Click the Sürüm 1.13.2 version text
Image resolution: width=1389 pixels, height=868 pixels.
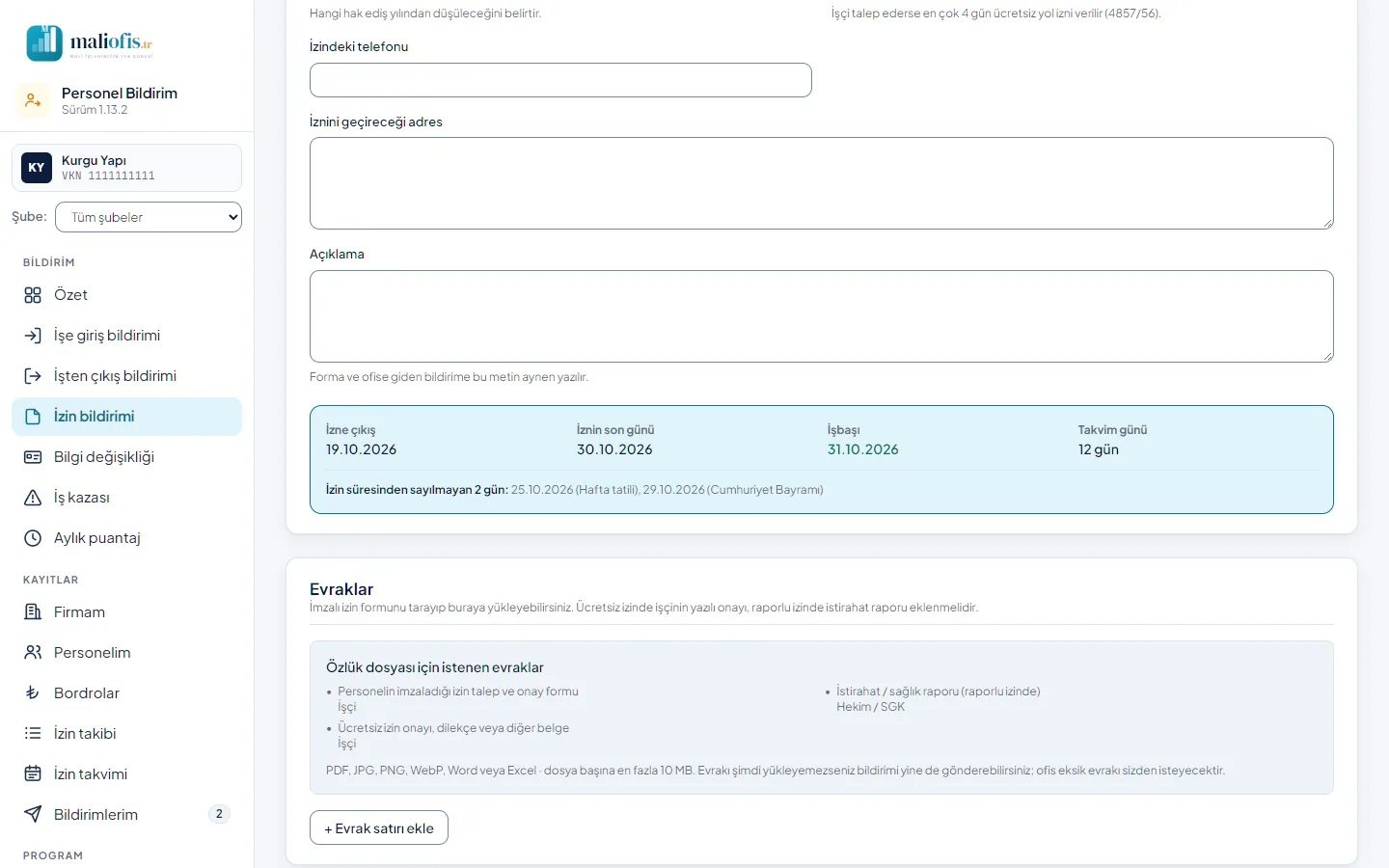95,110
